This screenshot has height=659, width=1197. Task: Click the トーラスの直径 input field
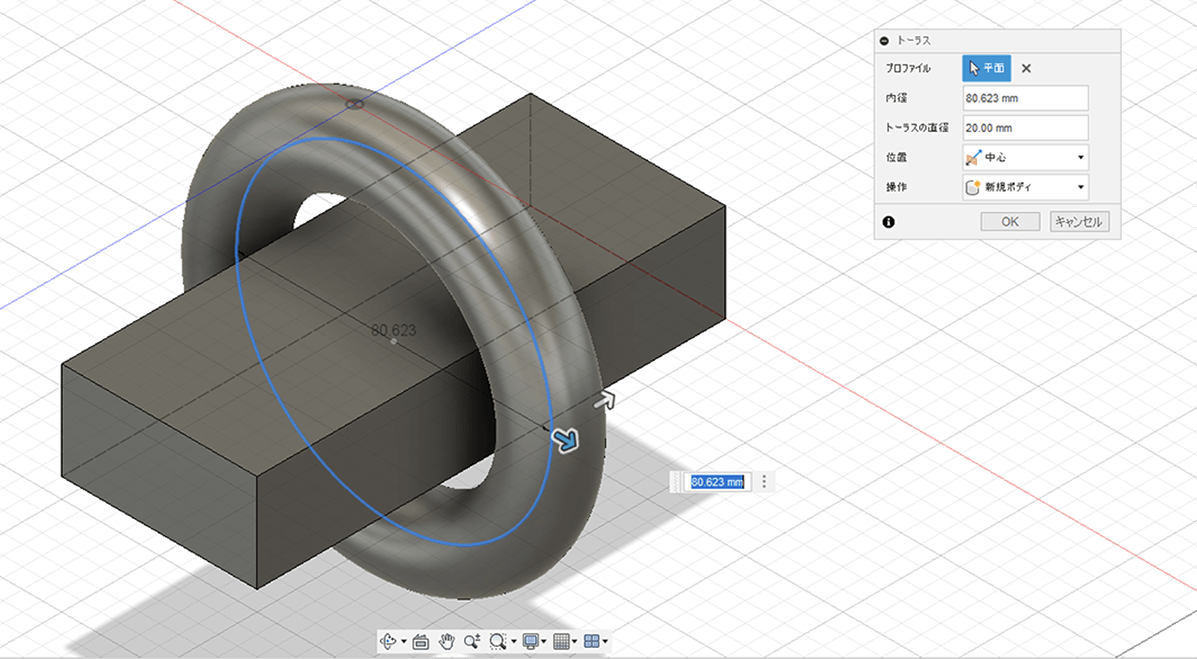[x=1025, y=128]
